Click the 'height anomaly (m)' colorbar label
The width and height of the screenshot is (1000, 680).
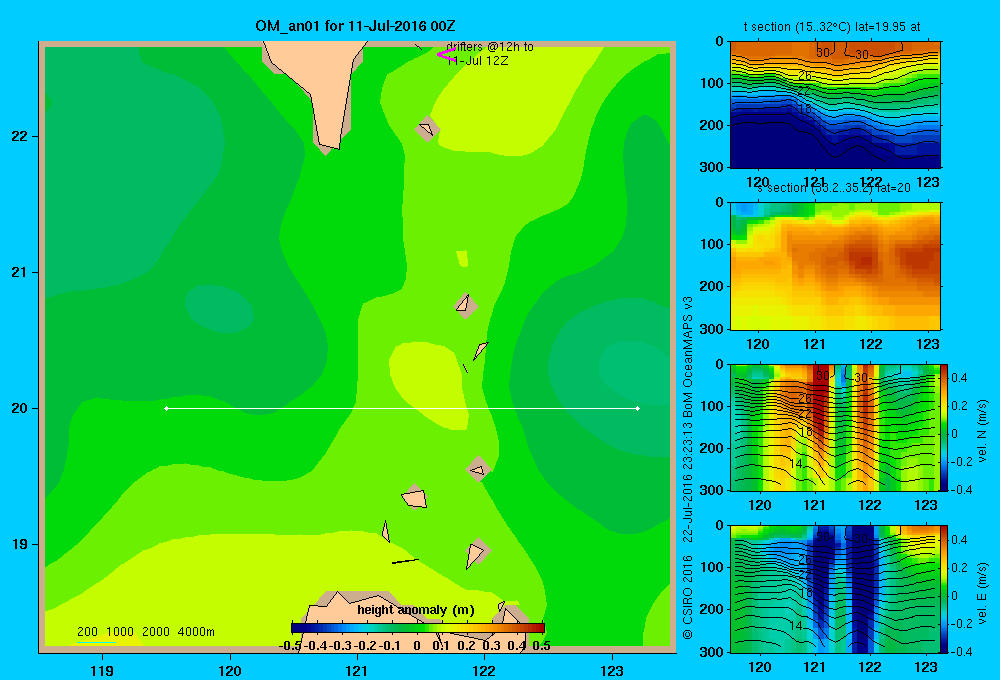pyautogui.click(x=416, y=610)
